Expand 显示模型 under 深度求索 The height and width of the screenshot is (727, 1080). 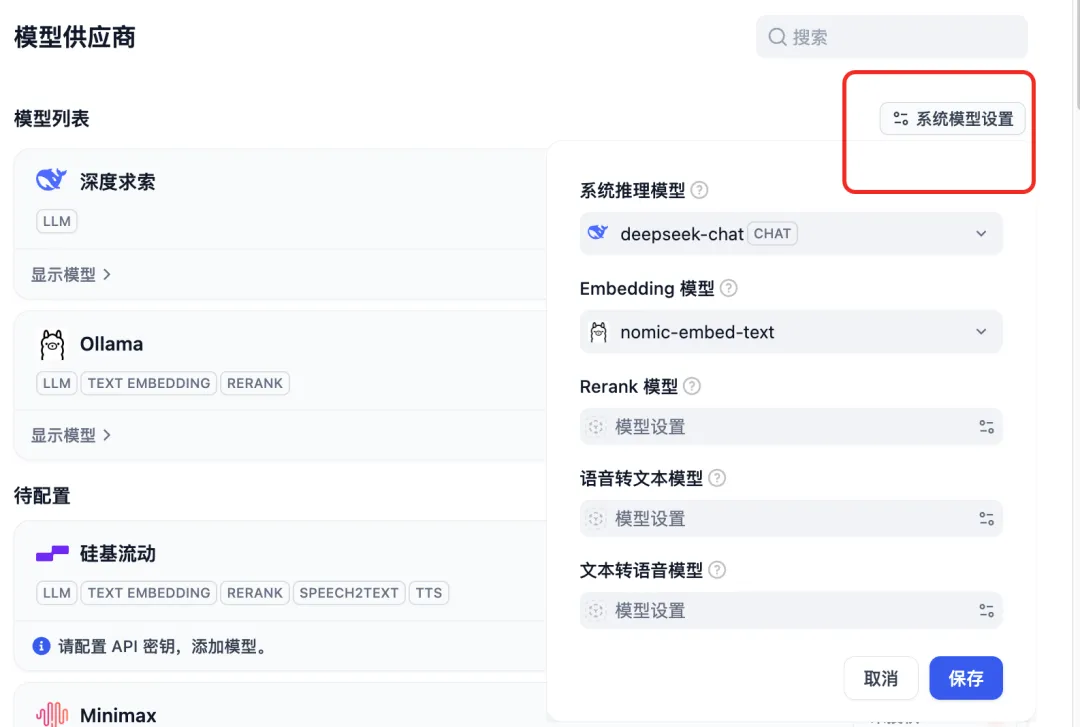[71, 275]
